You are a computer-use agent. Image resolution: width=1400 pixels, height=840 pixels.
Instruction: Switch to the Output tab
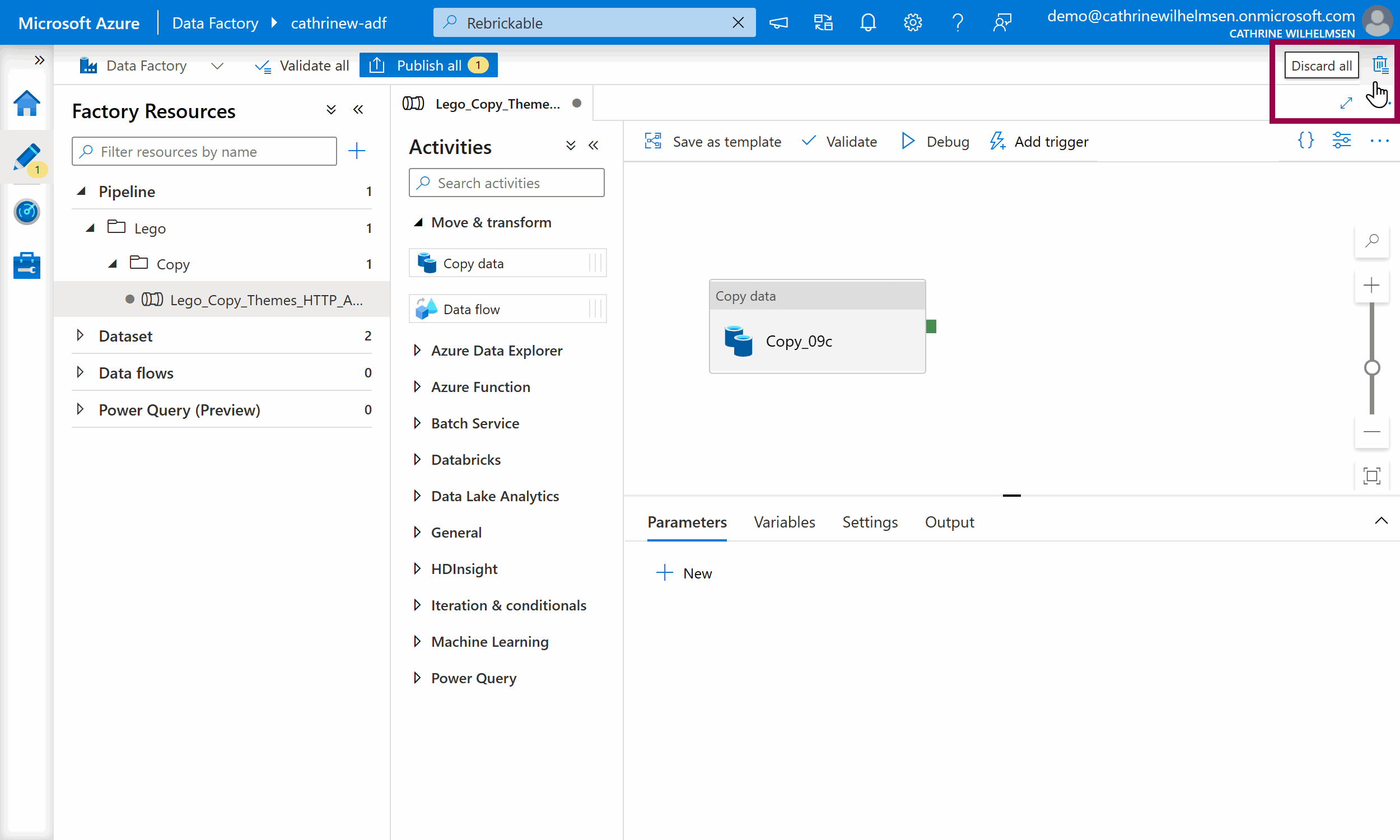[949, 522]
